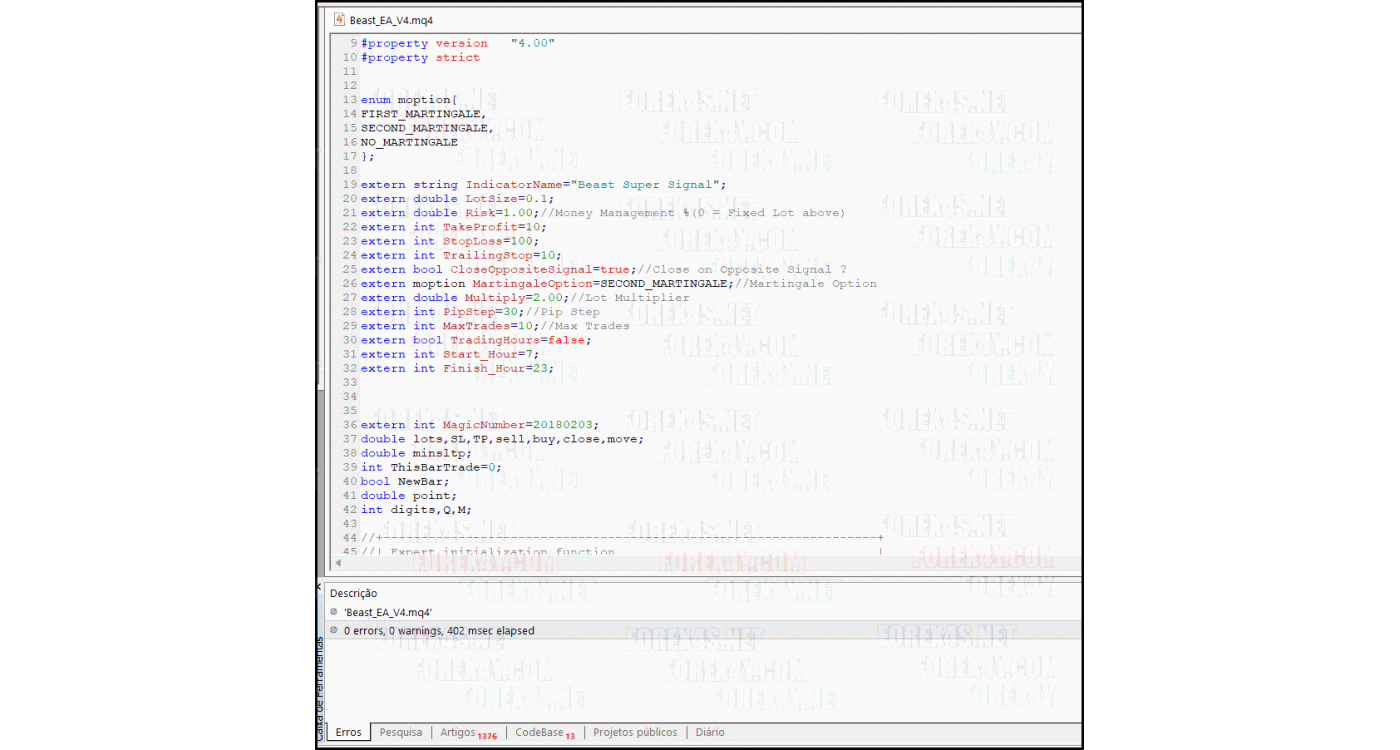
Task: Select the Erros tab
Action: [347, 732]
